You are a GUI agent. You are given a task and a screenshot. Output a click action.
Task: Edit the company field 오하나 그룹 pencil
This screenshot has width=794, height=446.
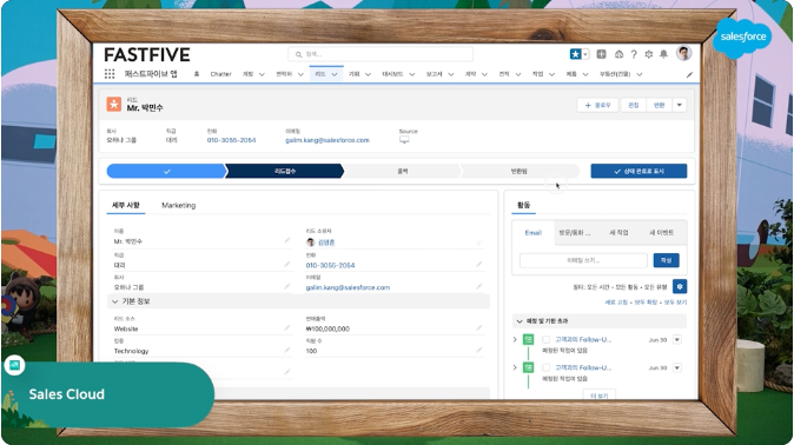(287, 287)
